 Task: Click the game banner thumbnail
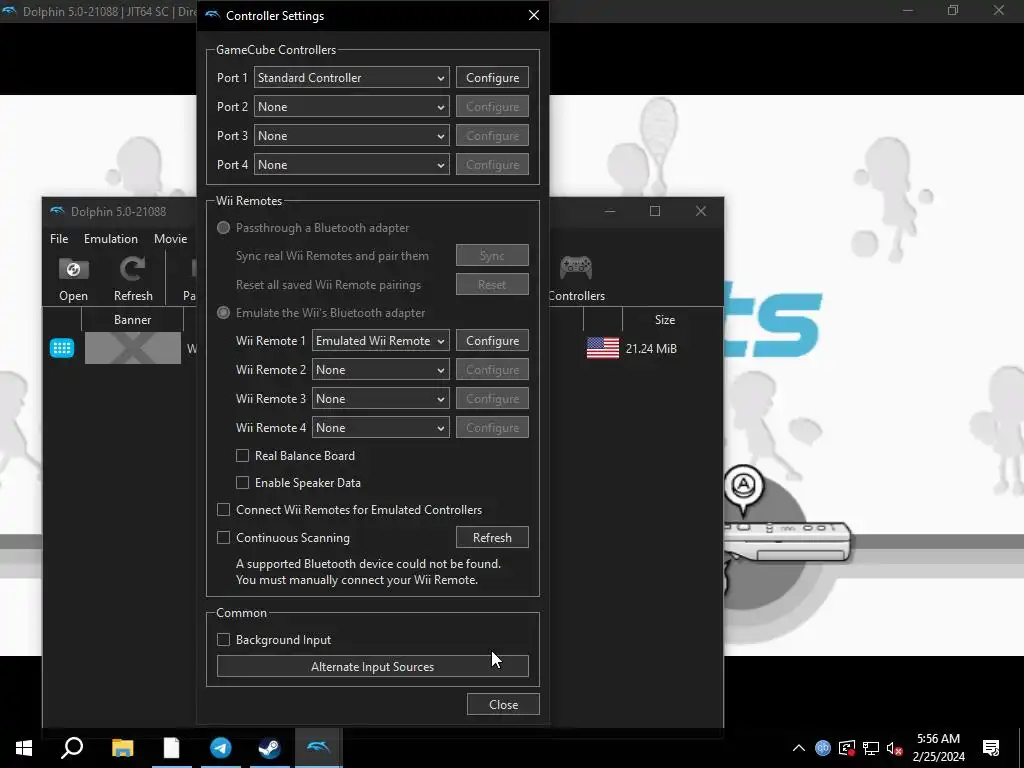pyautogui.click(x=133, y=348)
